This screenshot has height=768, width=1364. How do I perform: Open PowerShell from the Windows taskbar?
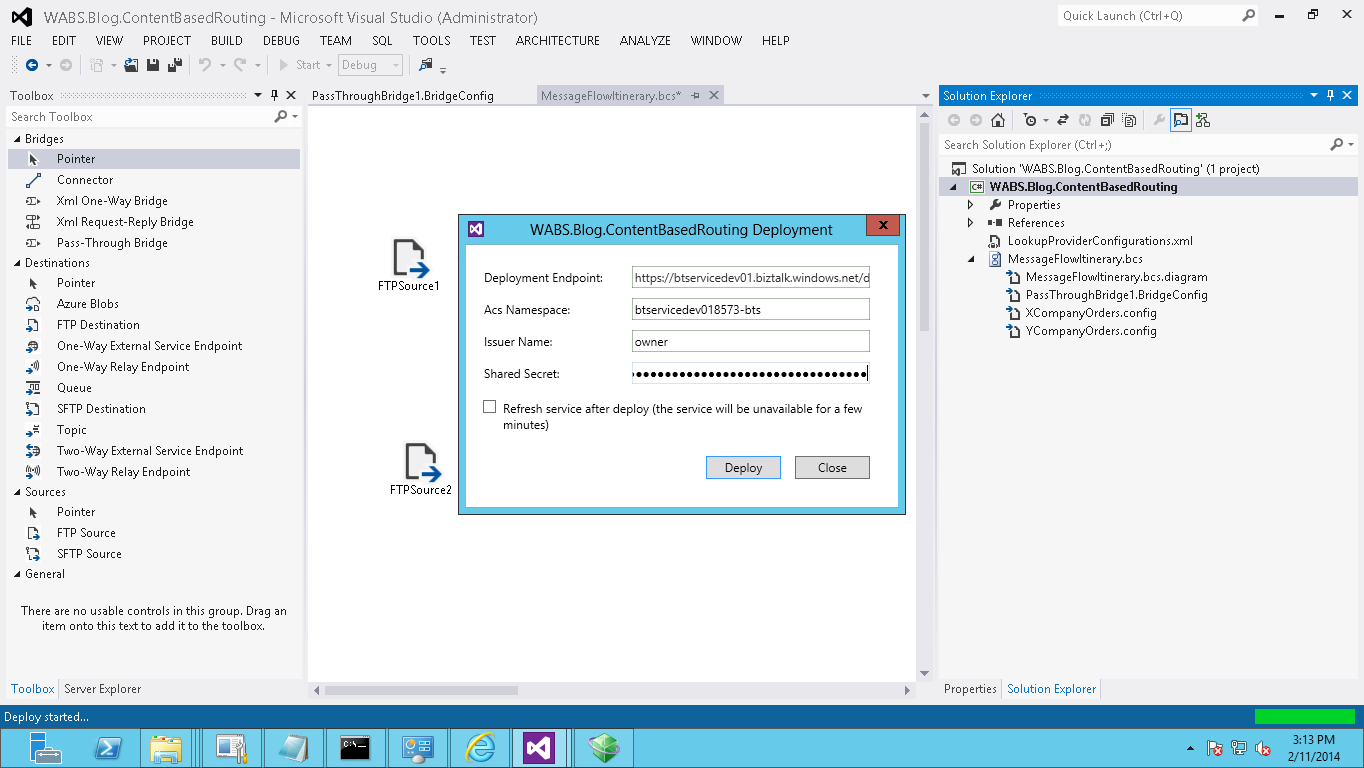108,747
